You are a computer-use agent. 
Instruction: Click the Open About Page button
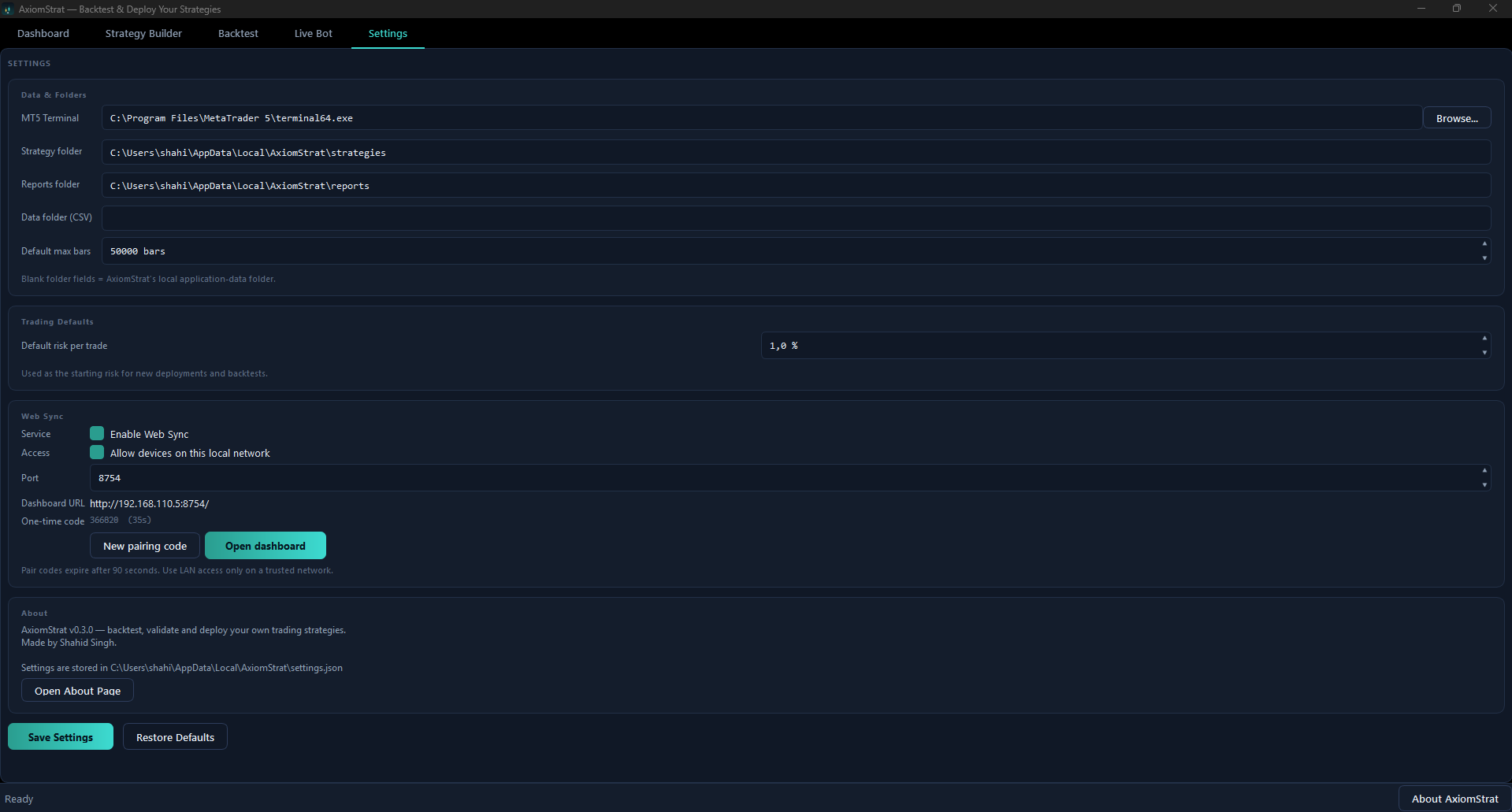coord(77,691)
